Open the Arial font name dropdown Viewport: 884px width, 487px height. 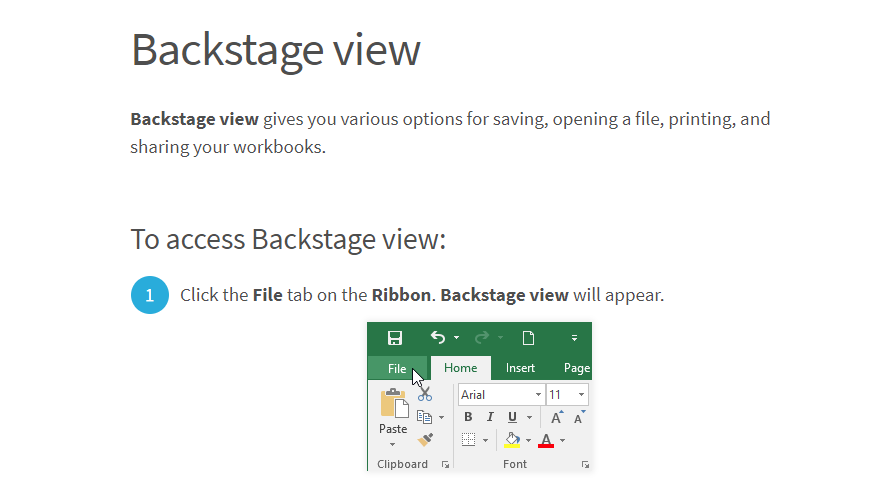(501, 395)
